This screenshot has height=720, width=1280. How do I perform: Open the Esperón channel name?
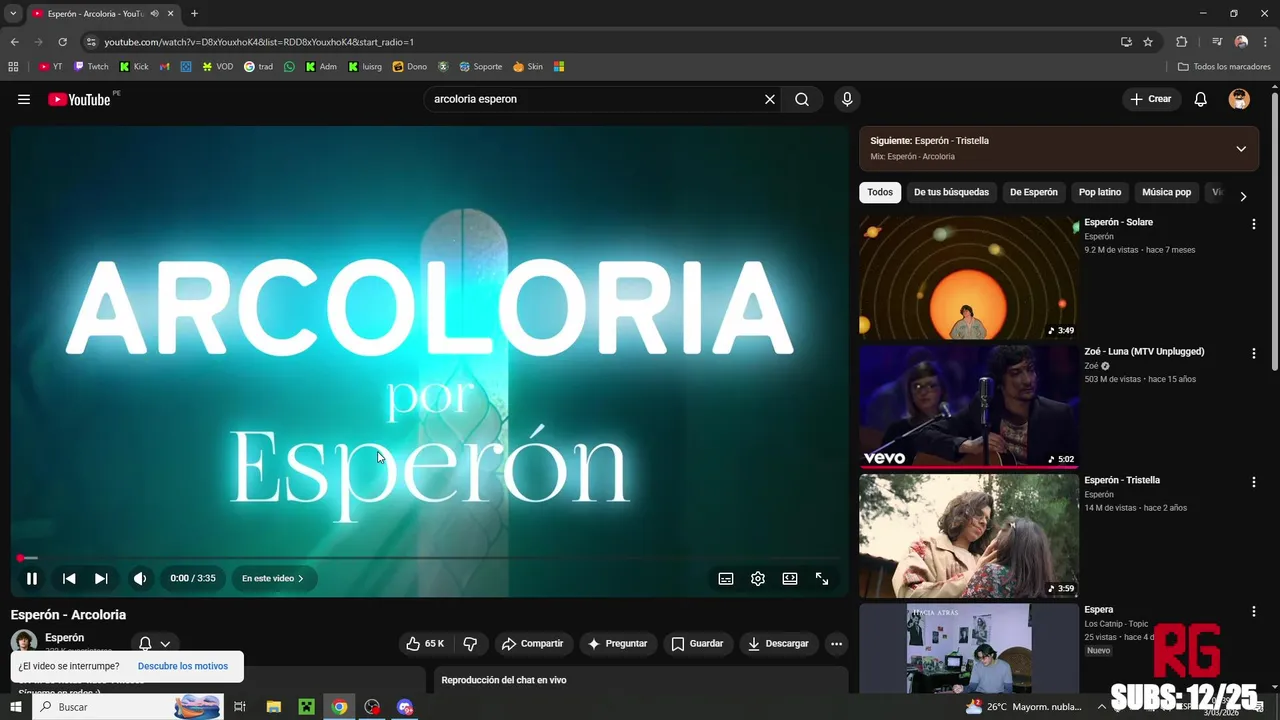pyautogui.click(x=64, y=637)
